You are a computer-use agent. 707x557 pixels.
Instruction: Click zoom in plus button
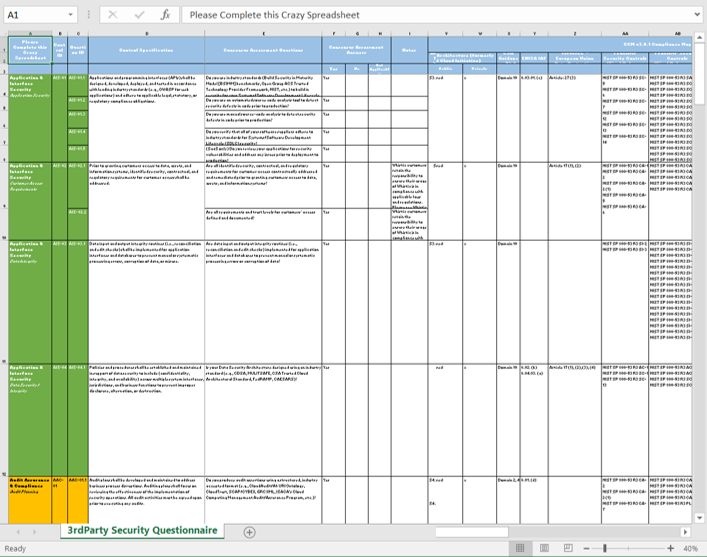pyautogui.click(x=670, y=548)
